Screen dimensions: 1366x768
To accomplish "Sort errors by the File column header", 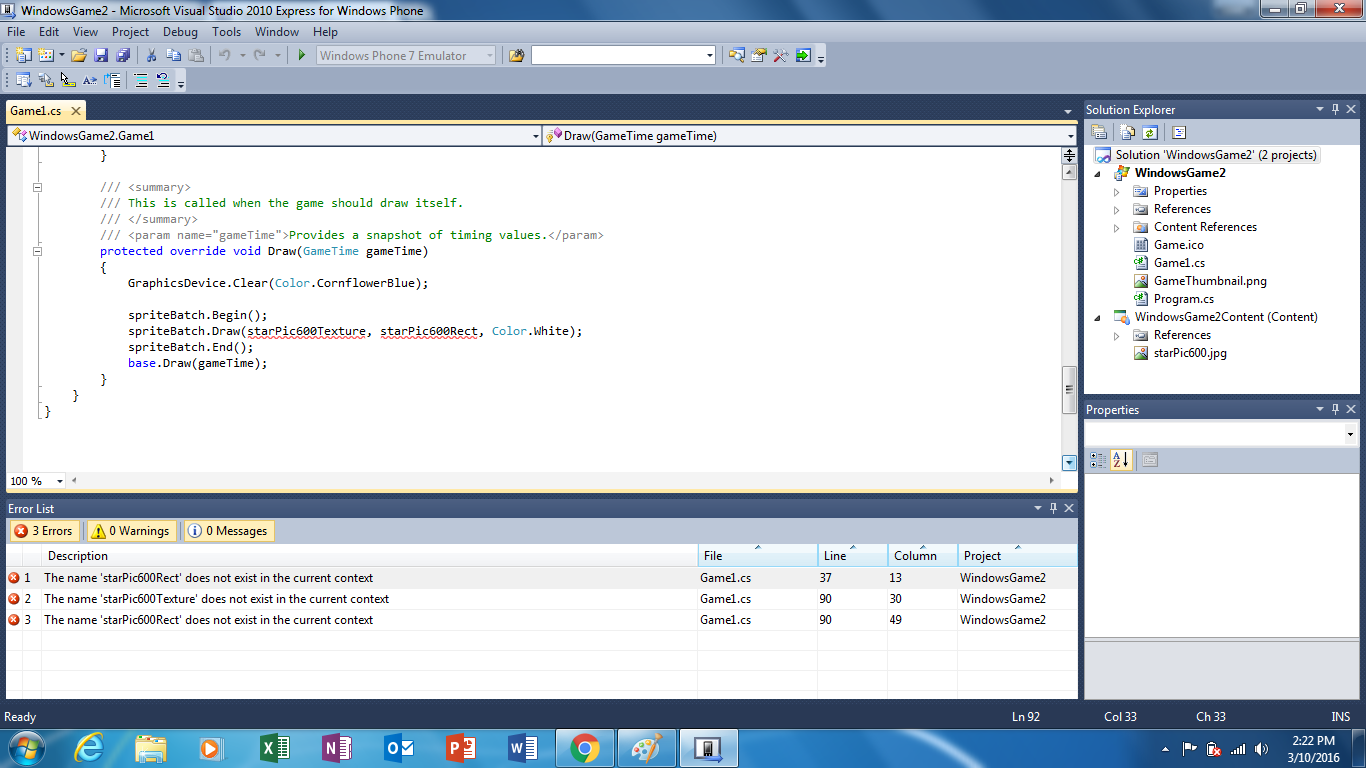I will pyautogui.click(x=758, y=556).
